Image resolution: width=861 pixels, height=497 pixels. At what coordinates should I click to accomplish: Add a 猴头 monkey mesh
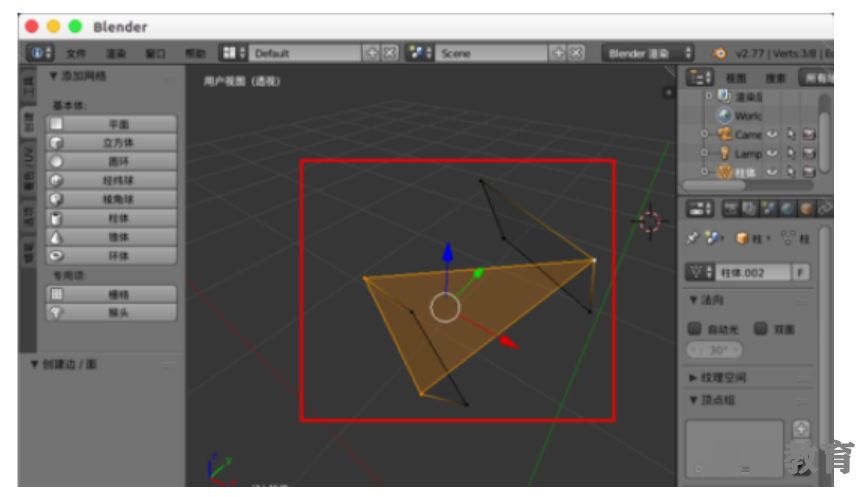point(111,312)
